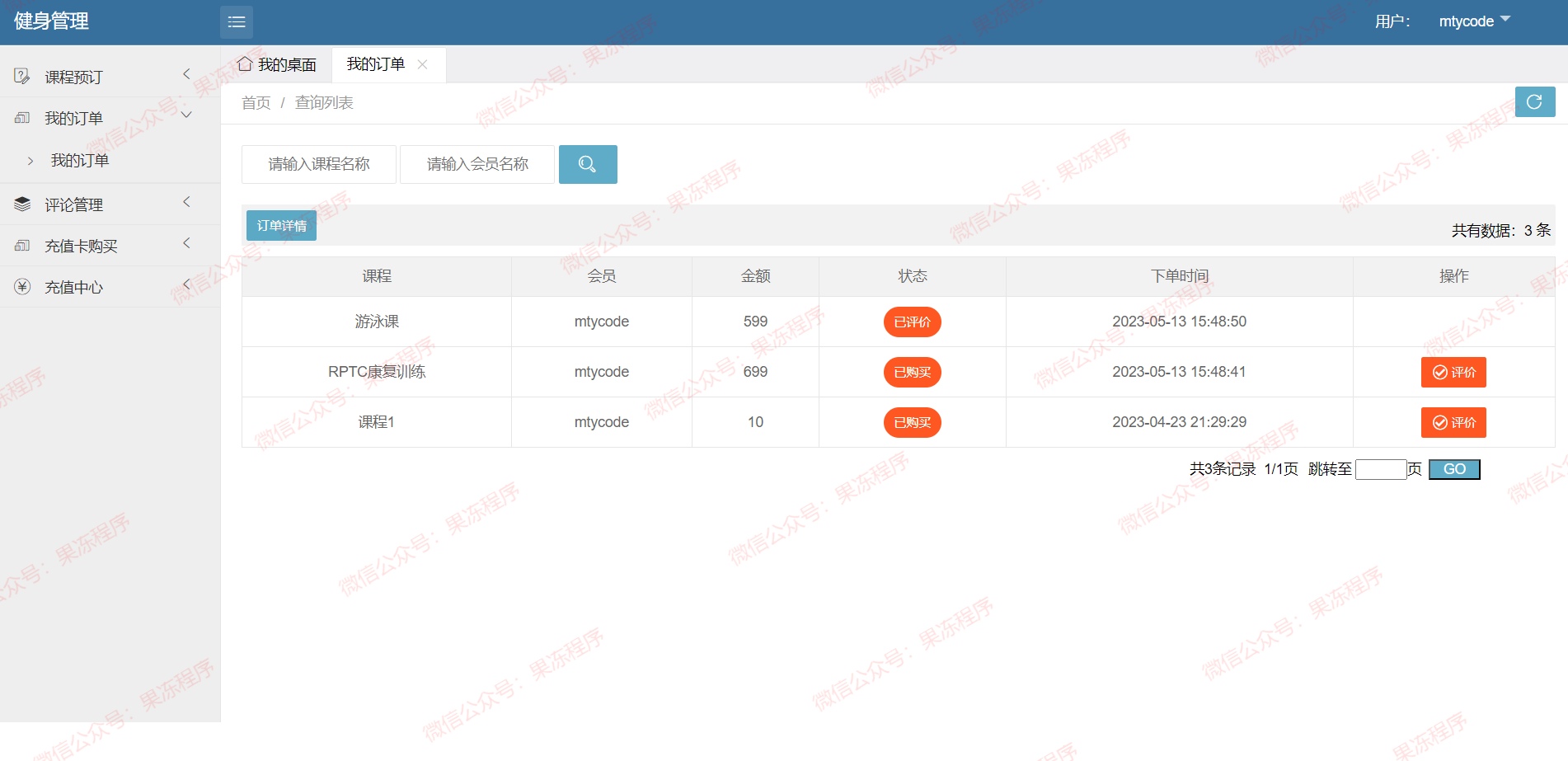Click the 已购买 status badge for 课程1
Image resolution: width=1568 pixels, height=761 pixels.
pos(912,422)
